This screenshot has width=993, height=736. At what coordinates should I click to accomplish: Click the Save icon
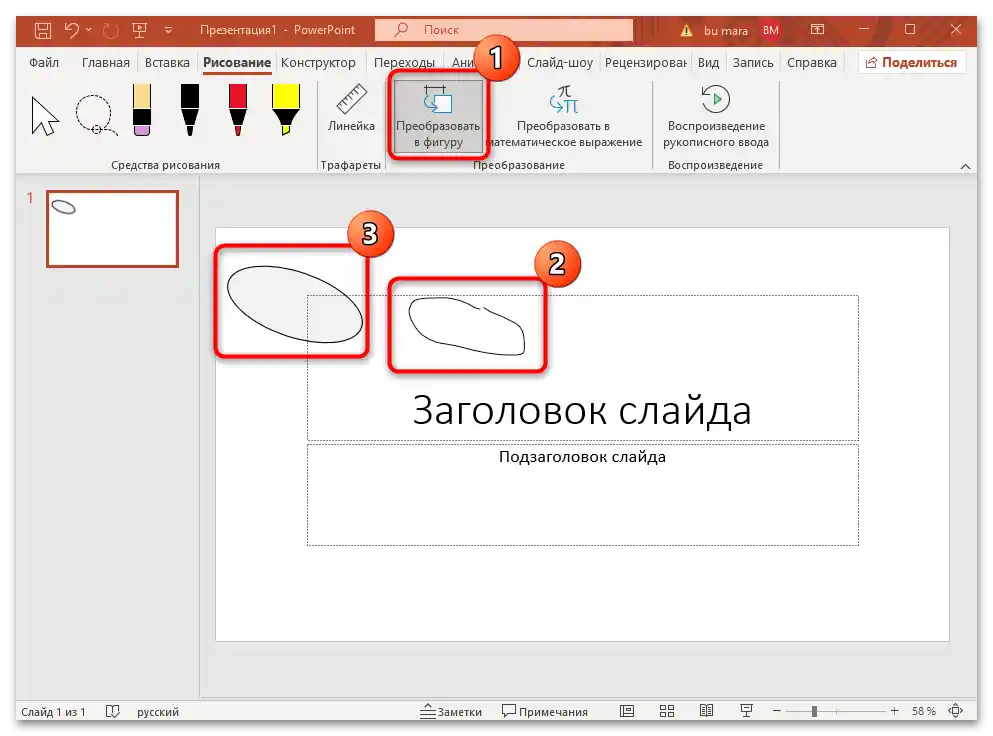(x=41, y=30)
